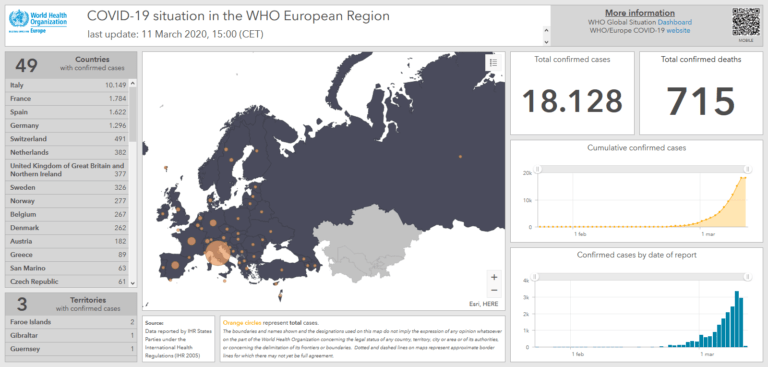Click the tallest bar in daily cases chart
The image size is (768, 367).
pos(737,319)
